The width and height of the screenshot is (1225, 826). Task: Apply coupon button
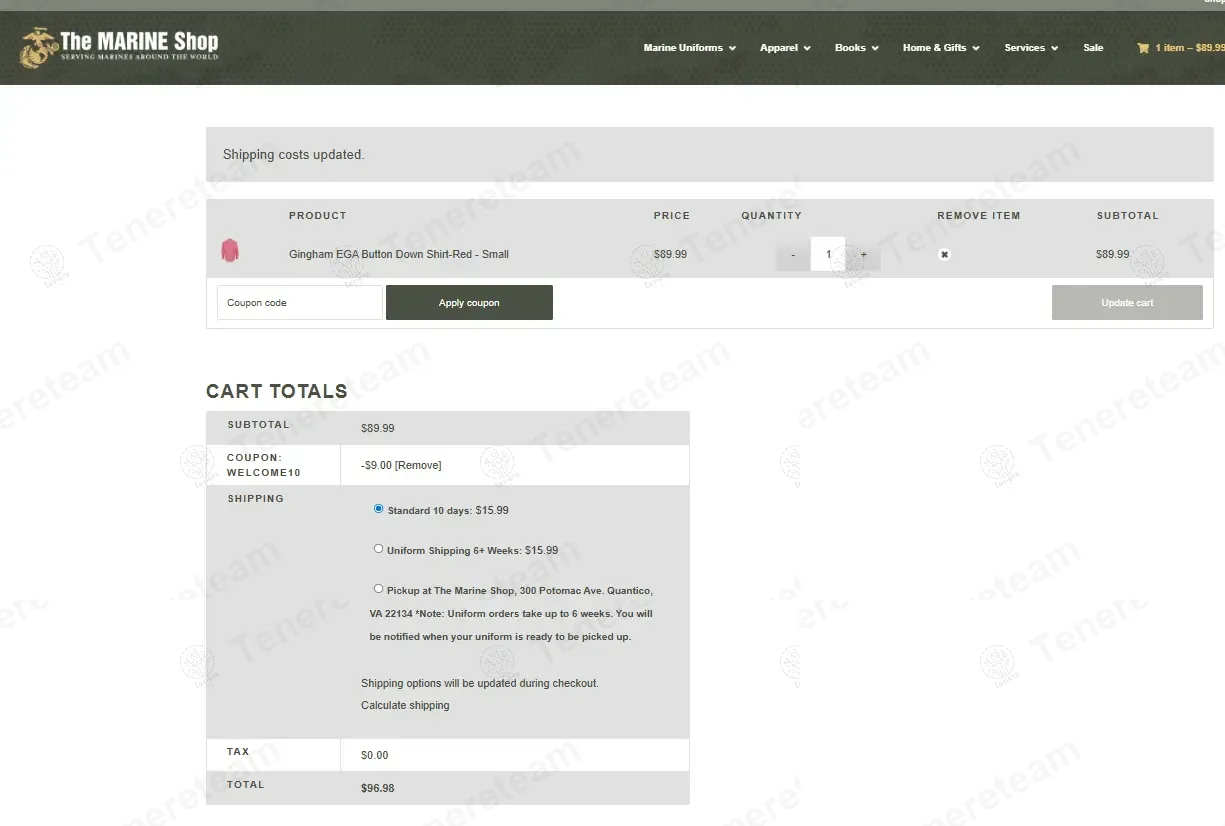(469, 303)
